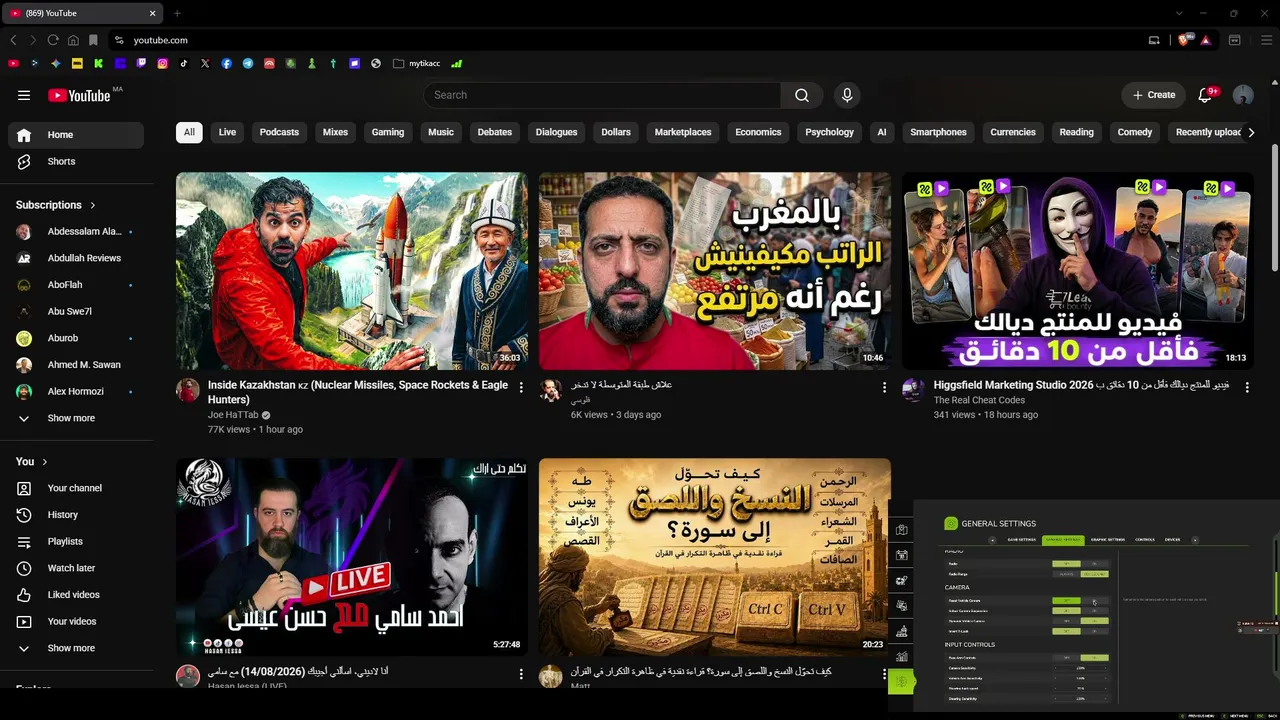
Task: Open the Joe HaTTab channel avatar
Action: pos(188,390)
